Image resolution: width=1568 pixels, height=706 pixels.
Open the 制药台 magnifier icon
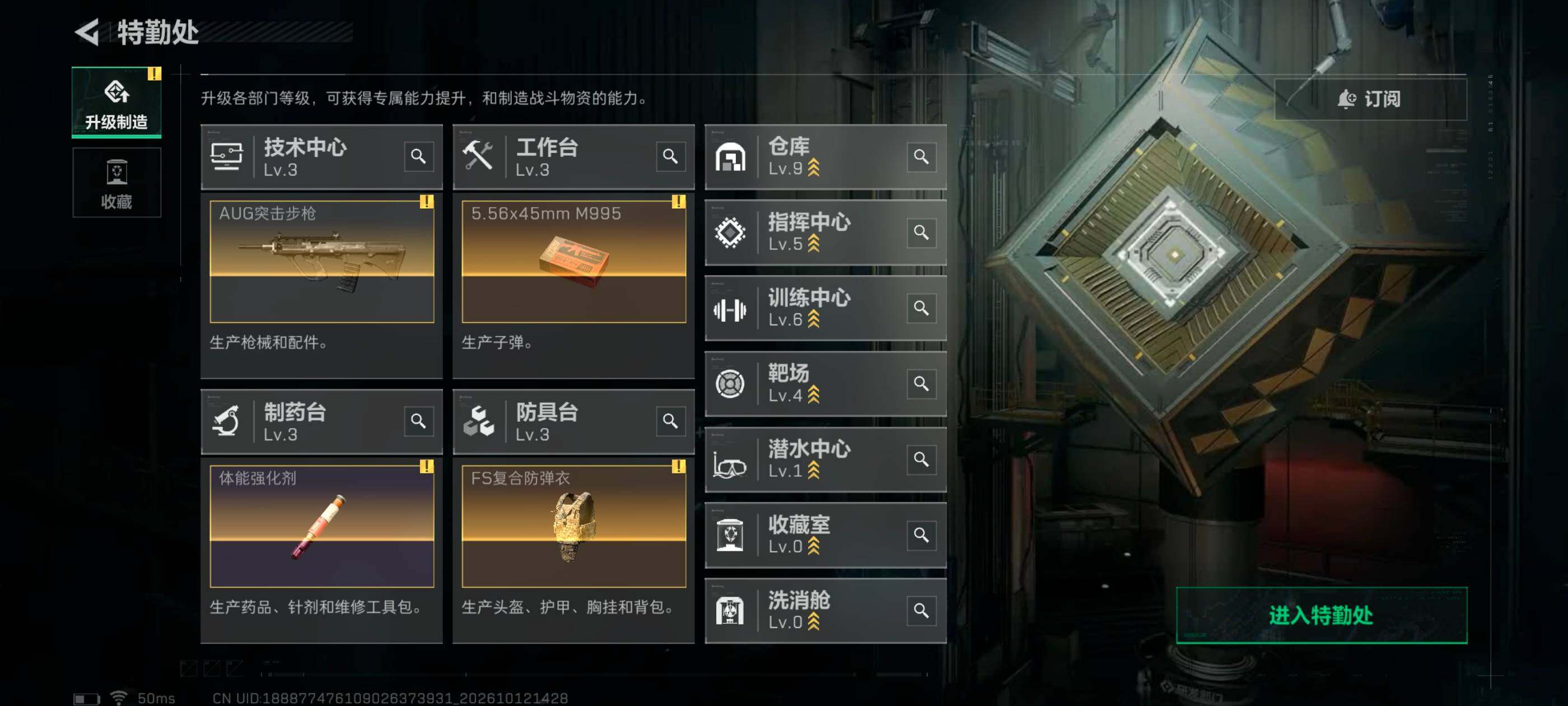click(418, 421)
